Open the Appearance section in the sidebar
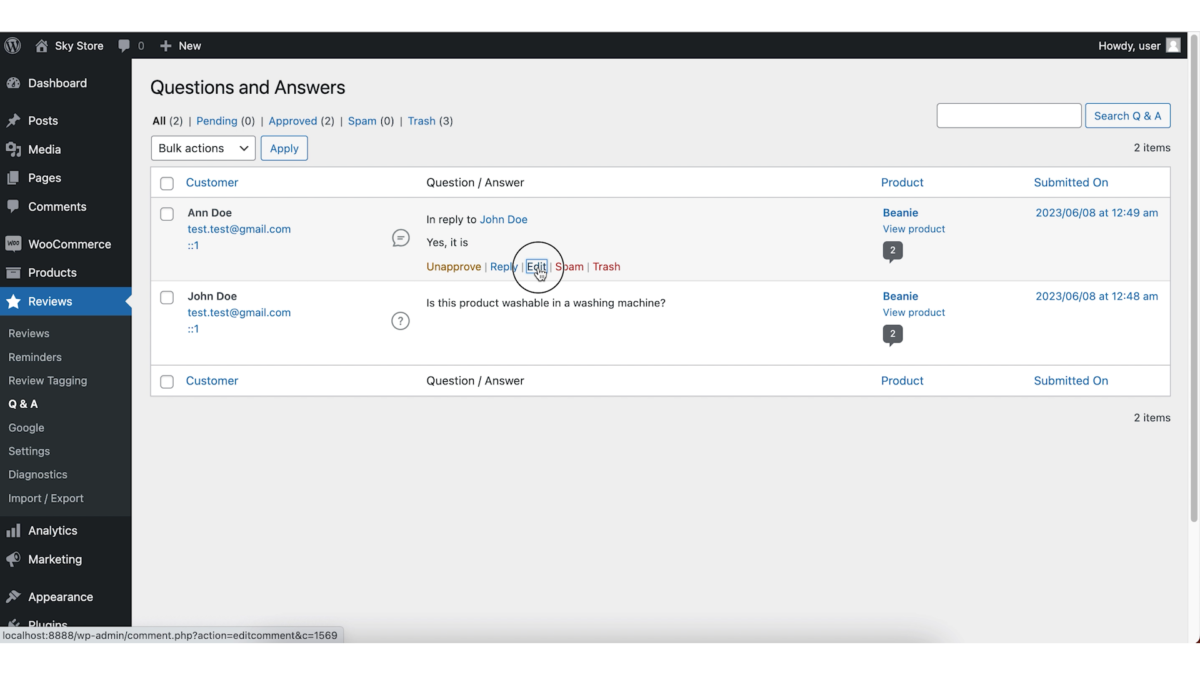1200x675 pixels. [x=59, y=596]
